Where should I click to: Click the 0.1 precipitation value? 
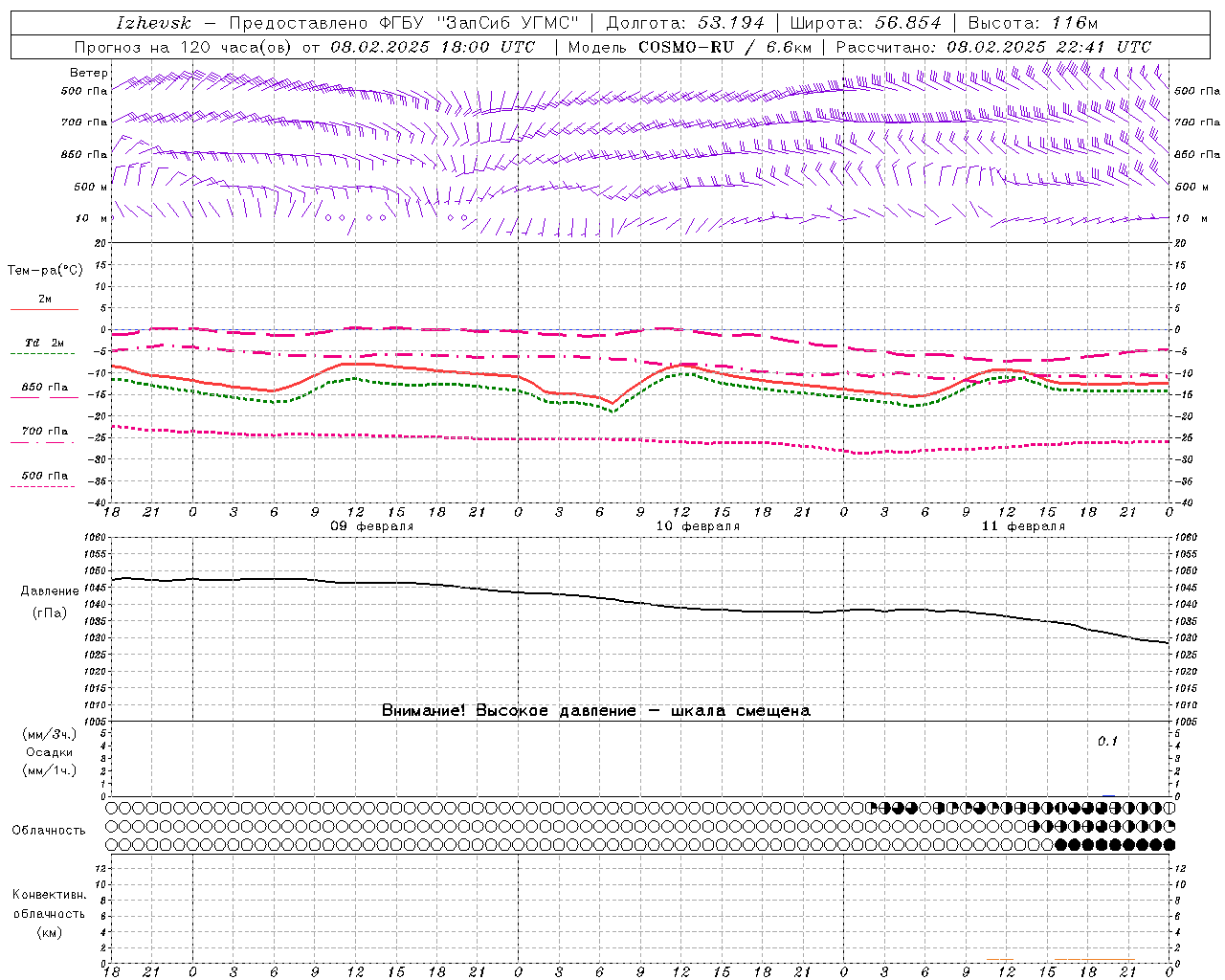click(x=1107, y=741)
